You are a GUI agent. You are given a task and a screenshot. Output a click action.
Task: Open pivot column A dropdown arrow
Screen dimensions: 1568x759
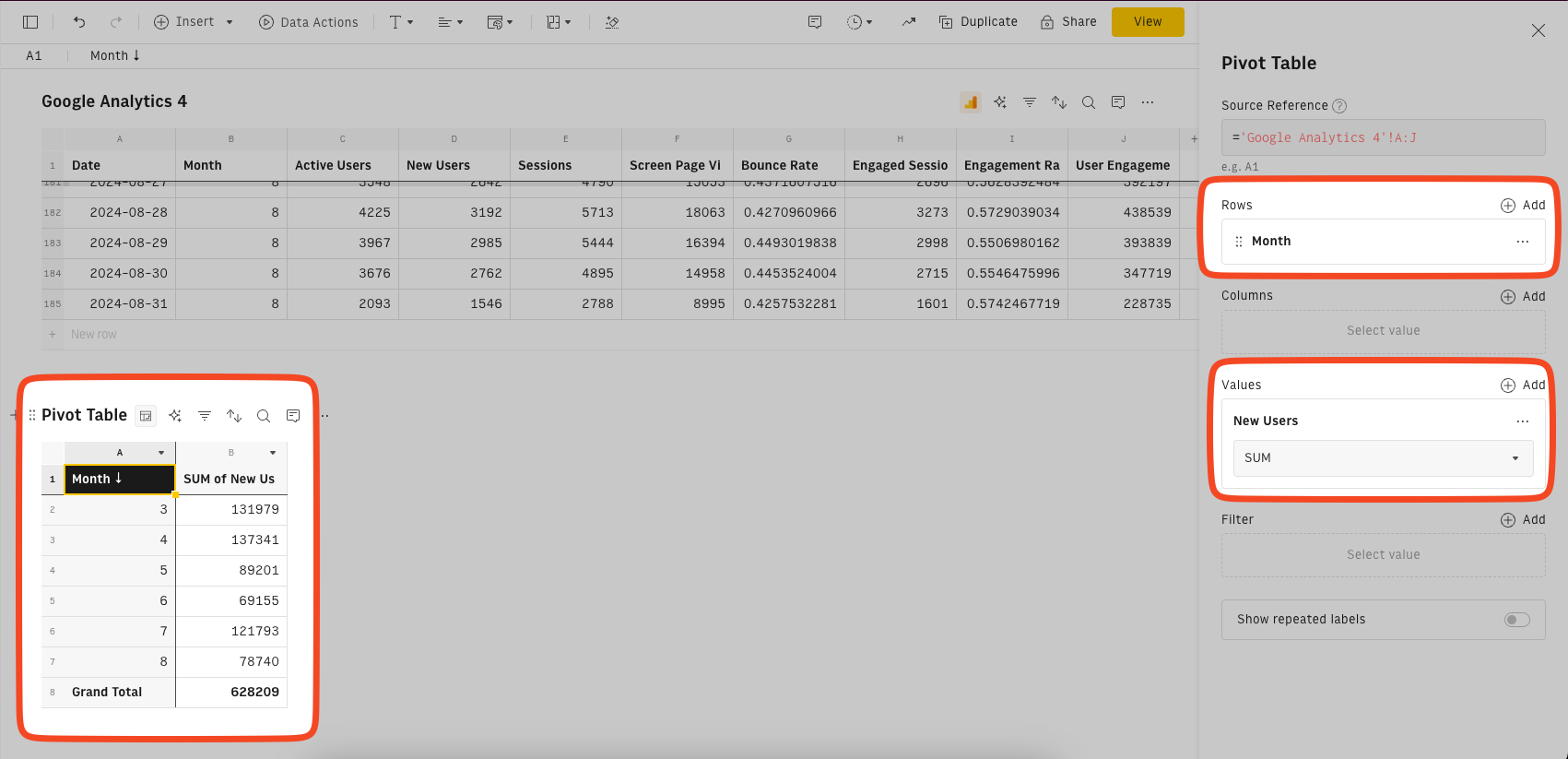161,453
